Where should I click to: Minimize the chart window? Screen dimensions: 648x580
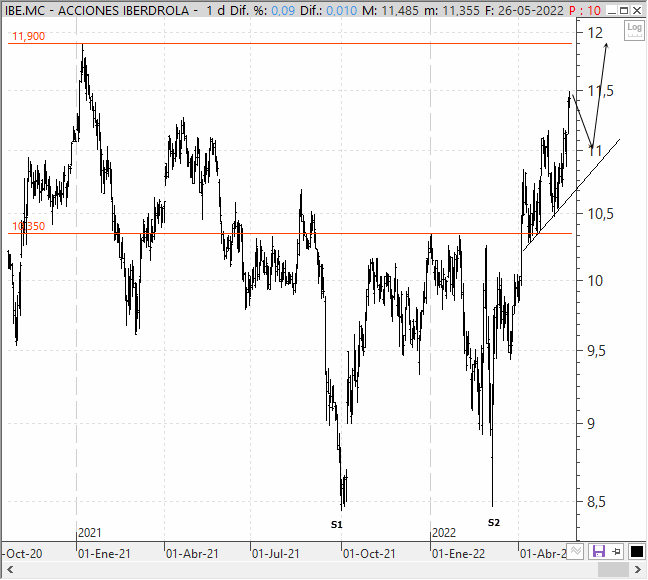(613, 10)
